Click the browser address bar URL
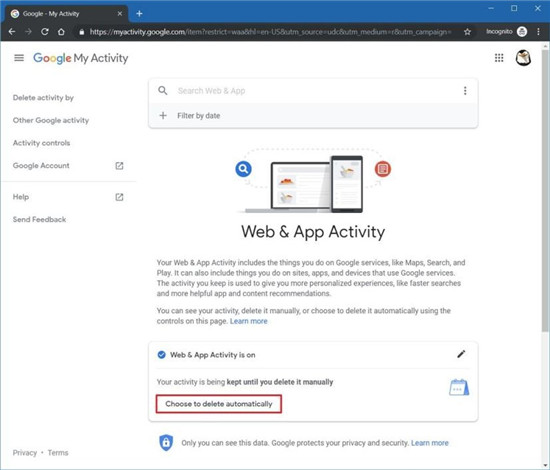Screen dimensions: 550x470 pyautogui.click(x=270, y=32)
